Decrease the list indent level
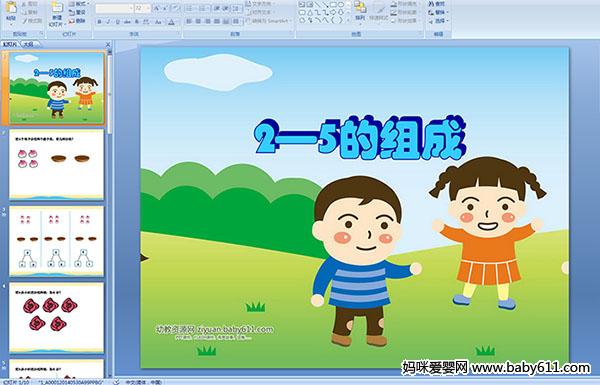Screen dimensions: 600x385 point(217,8)
